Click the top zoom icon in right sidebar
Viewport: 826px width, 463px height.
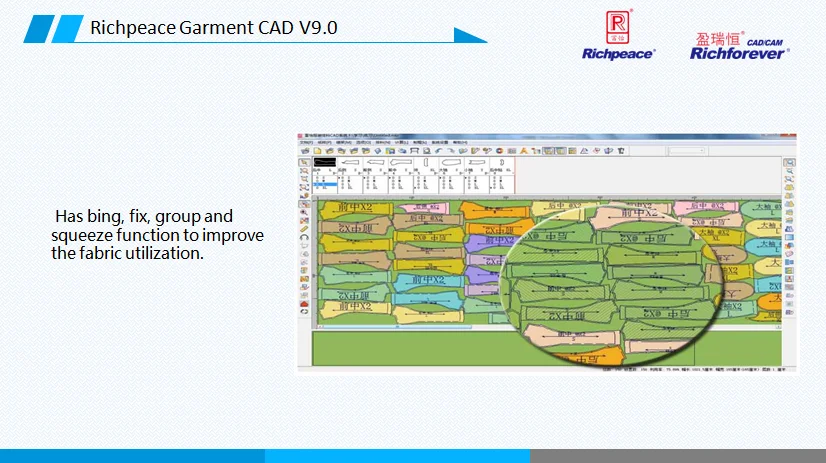tap(789, 162)
